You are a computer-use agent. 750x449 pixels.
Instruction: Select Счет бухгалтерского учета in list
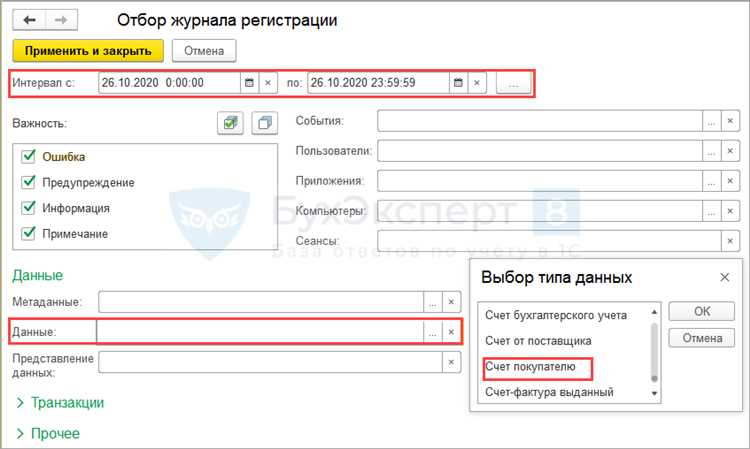point(556,315)
